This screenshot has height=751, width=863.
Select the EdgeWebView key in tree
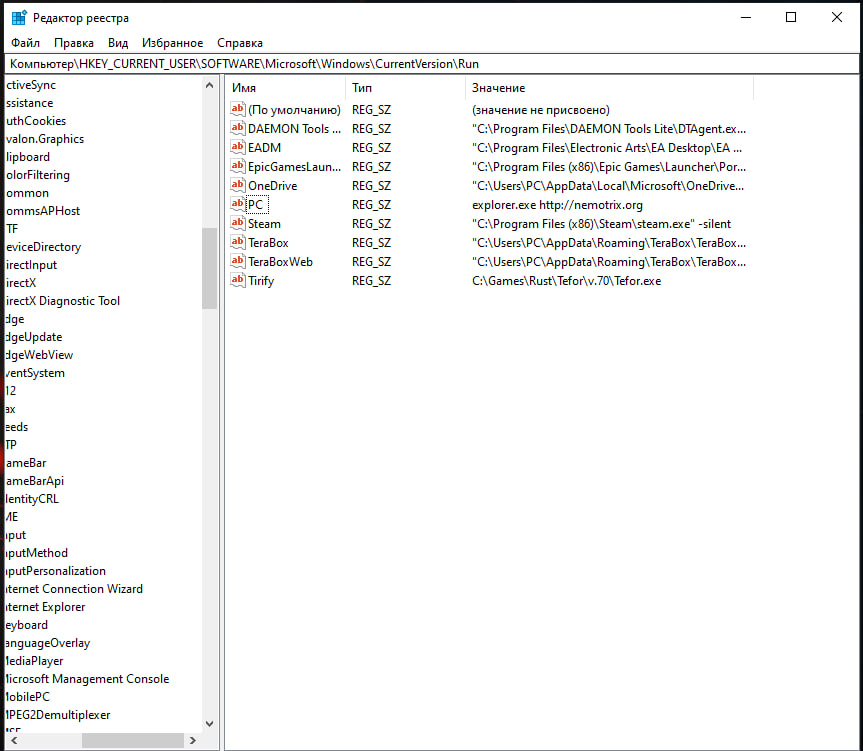39,355
